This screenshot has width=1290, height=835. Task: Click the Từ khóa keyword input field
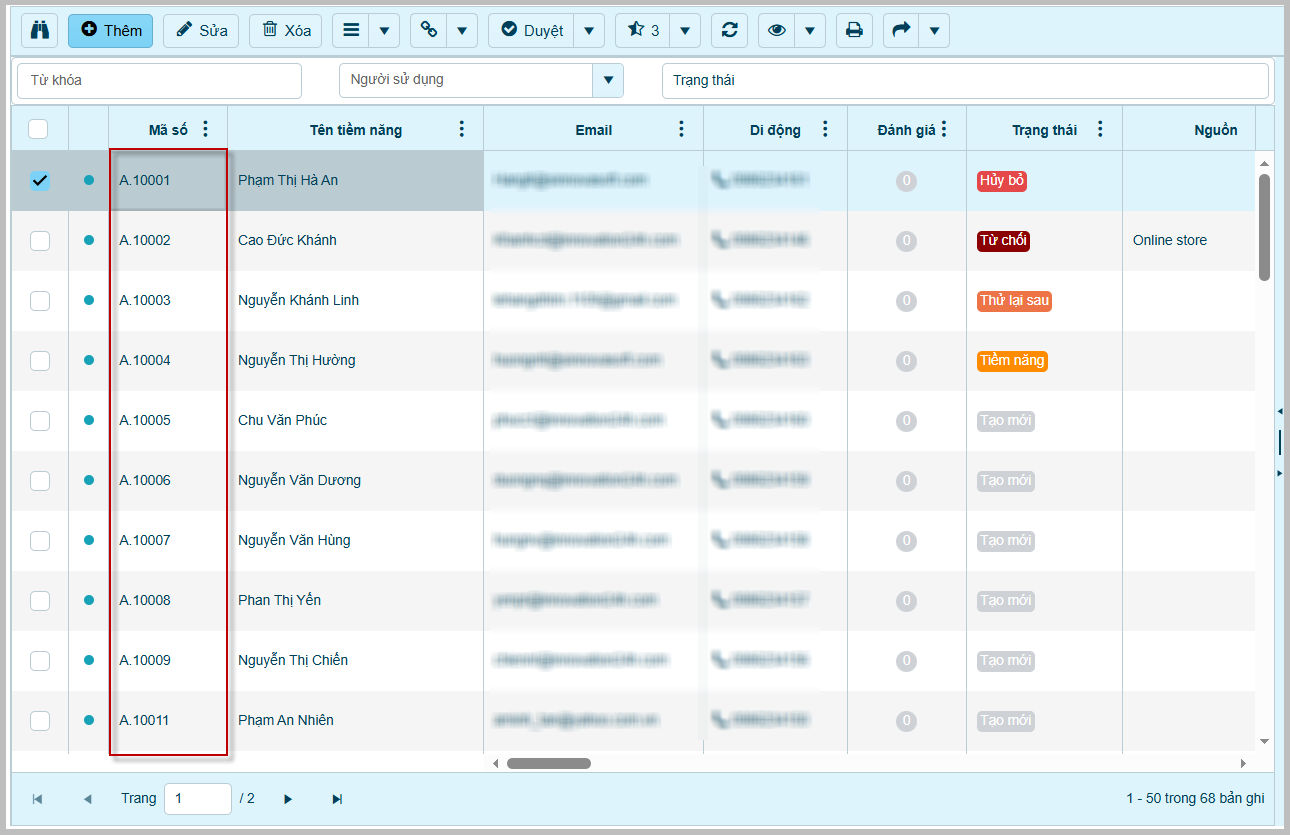159,80
